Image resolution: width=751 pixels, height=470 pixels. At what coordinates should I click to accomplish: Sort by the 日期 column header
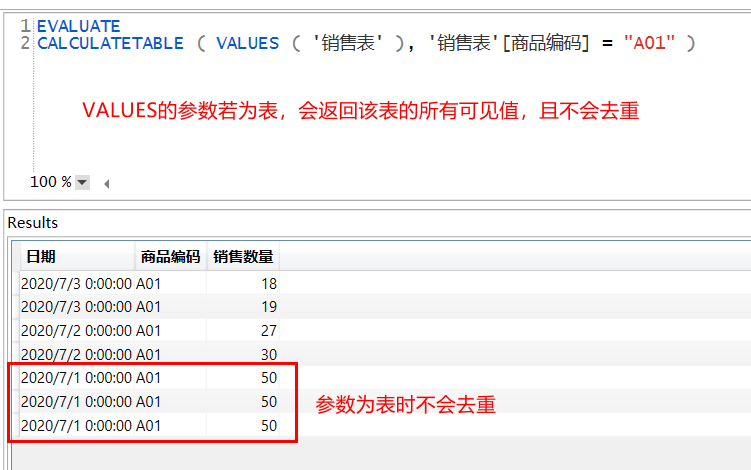(x=77, y=257)
